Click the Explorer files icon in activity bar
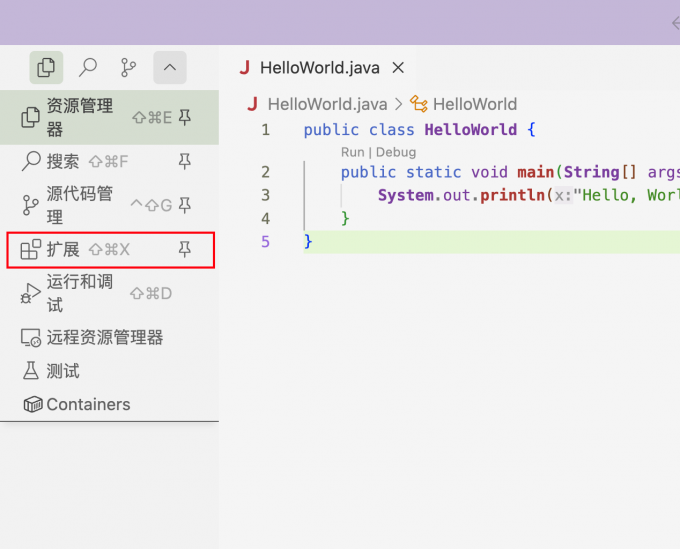680x549 pixels. tap(46, 68)
